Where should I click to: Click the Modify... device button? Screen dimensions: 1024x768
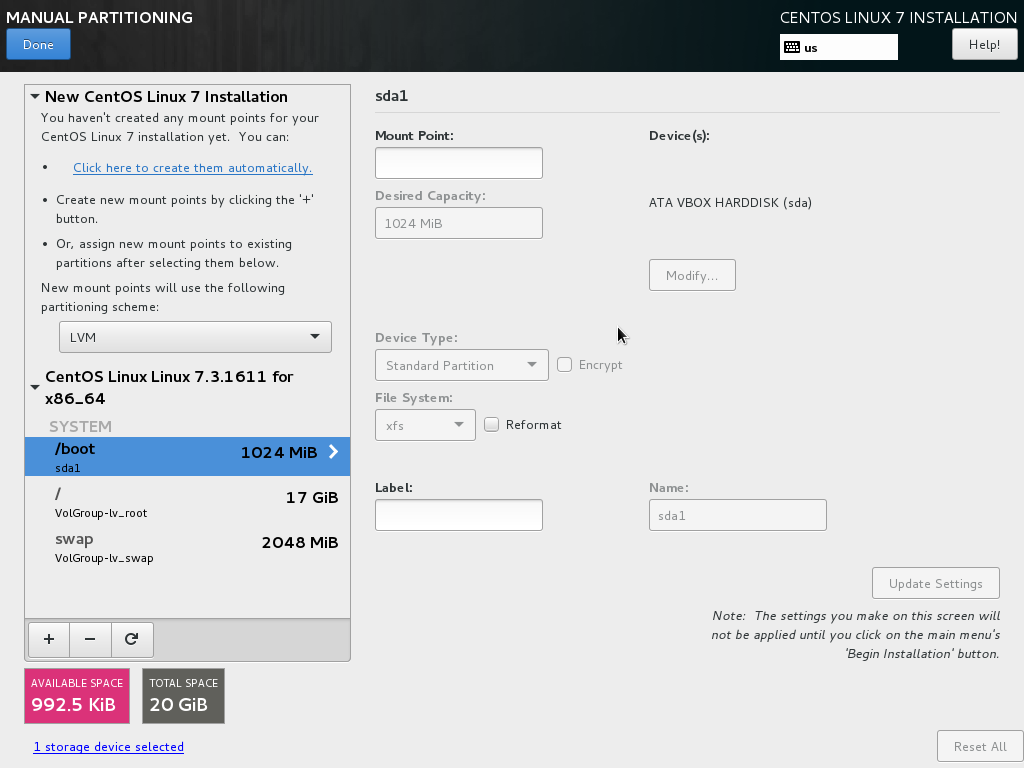coord(692,275)
